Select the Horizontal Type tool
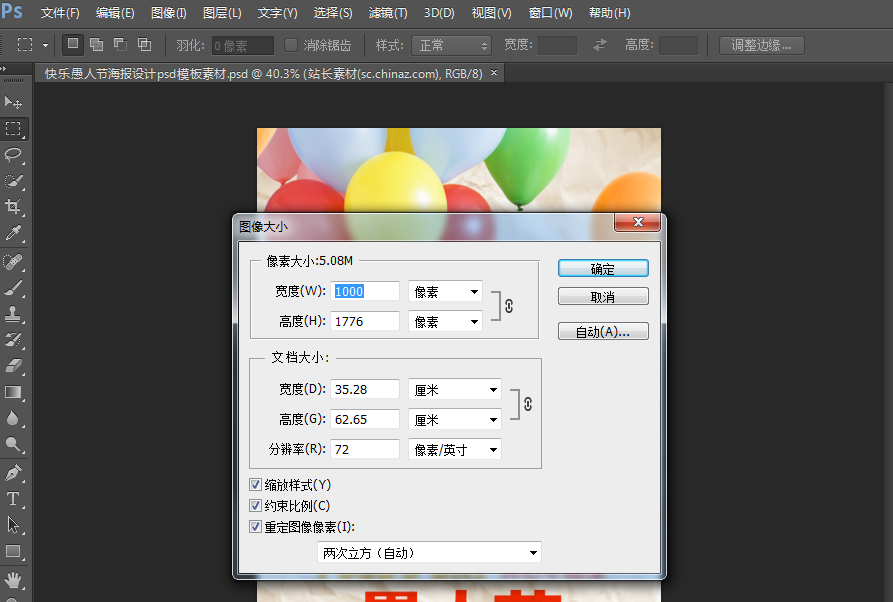 click(13, 499)
